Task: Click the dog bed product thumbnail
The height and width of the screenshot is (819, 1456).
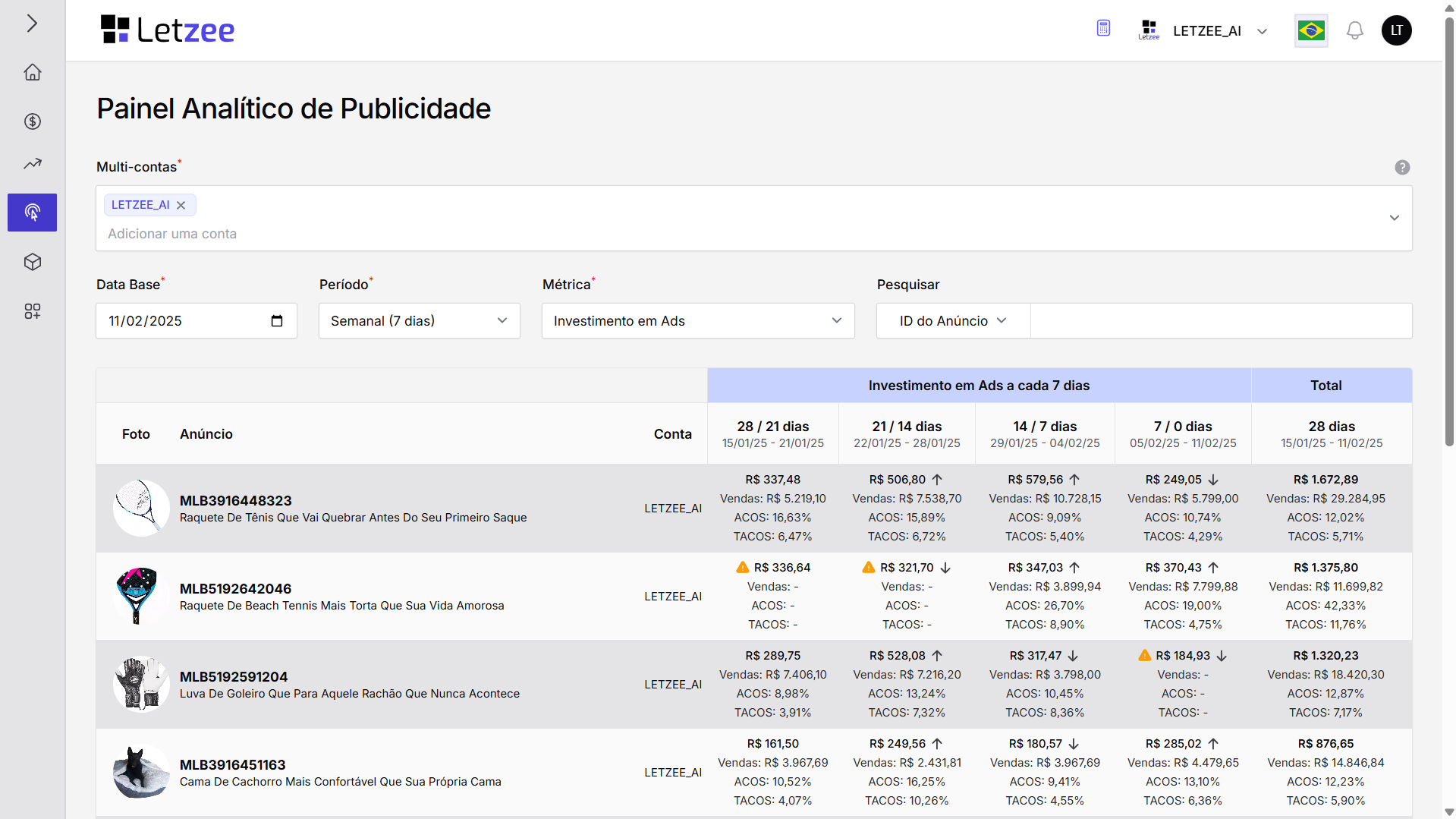Action: point(140,772)
